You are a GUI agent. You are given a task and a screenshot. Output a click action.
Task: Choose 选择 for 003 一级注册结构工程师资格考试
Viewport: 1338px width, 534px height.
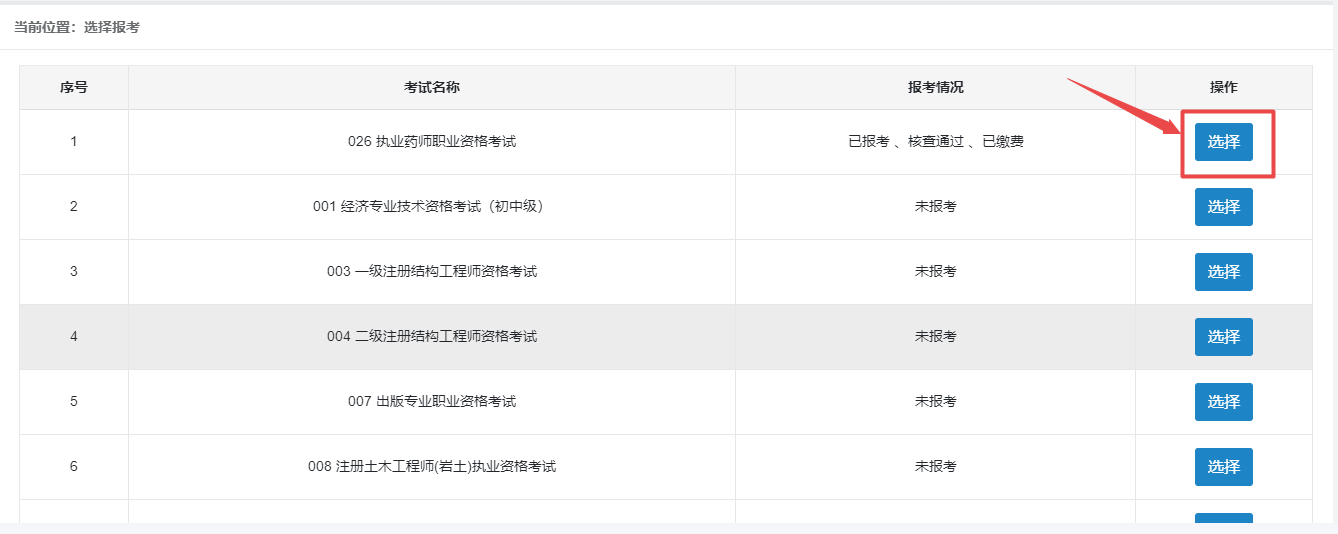1223,272
